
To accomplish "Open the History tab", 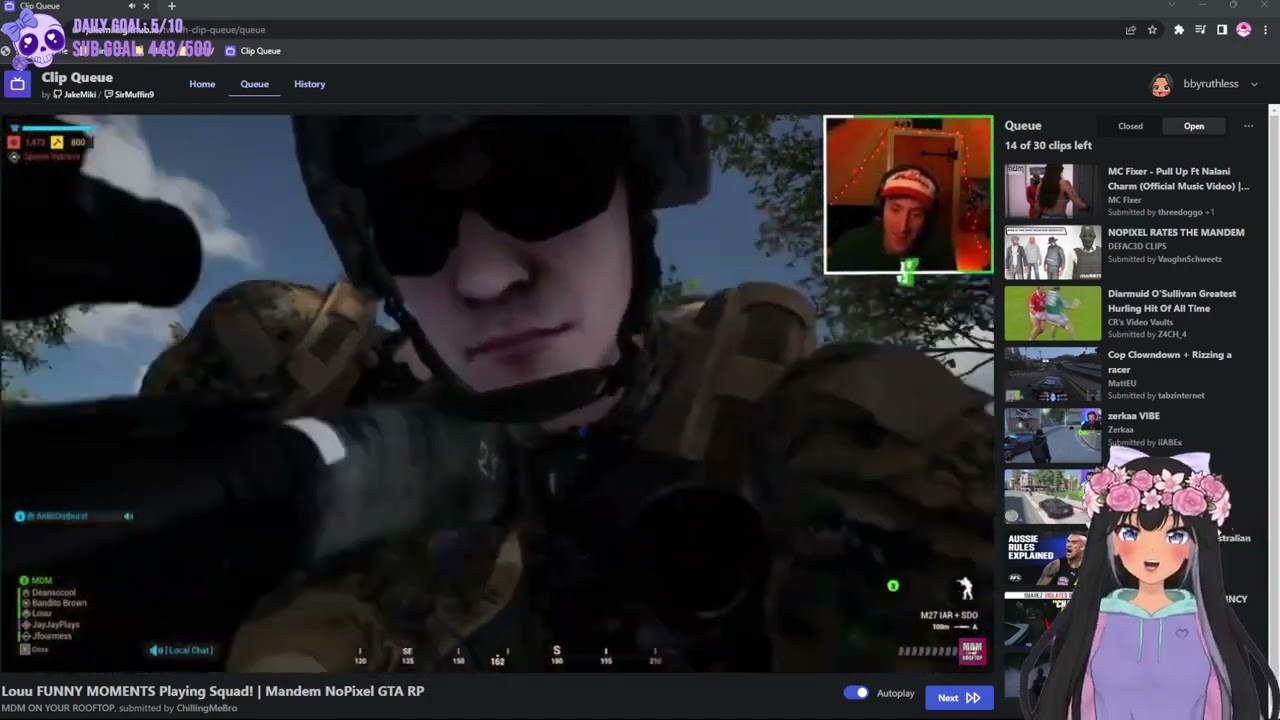I will [310, 84].
